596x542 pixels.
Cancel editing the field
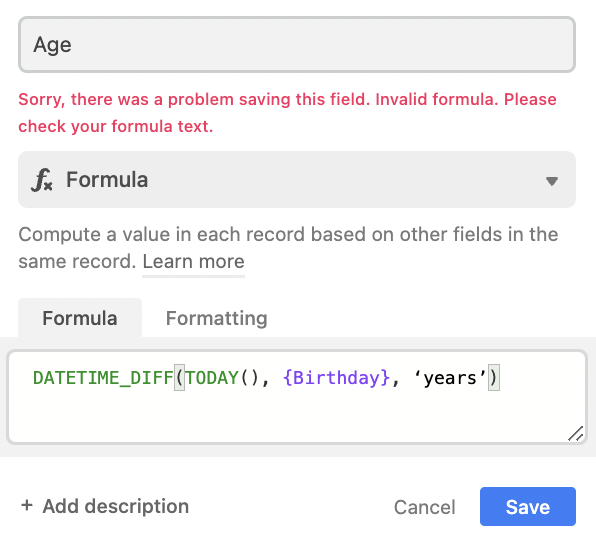click(424, 507)
